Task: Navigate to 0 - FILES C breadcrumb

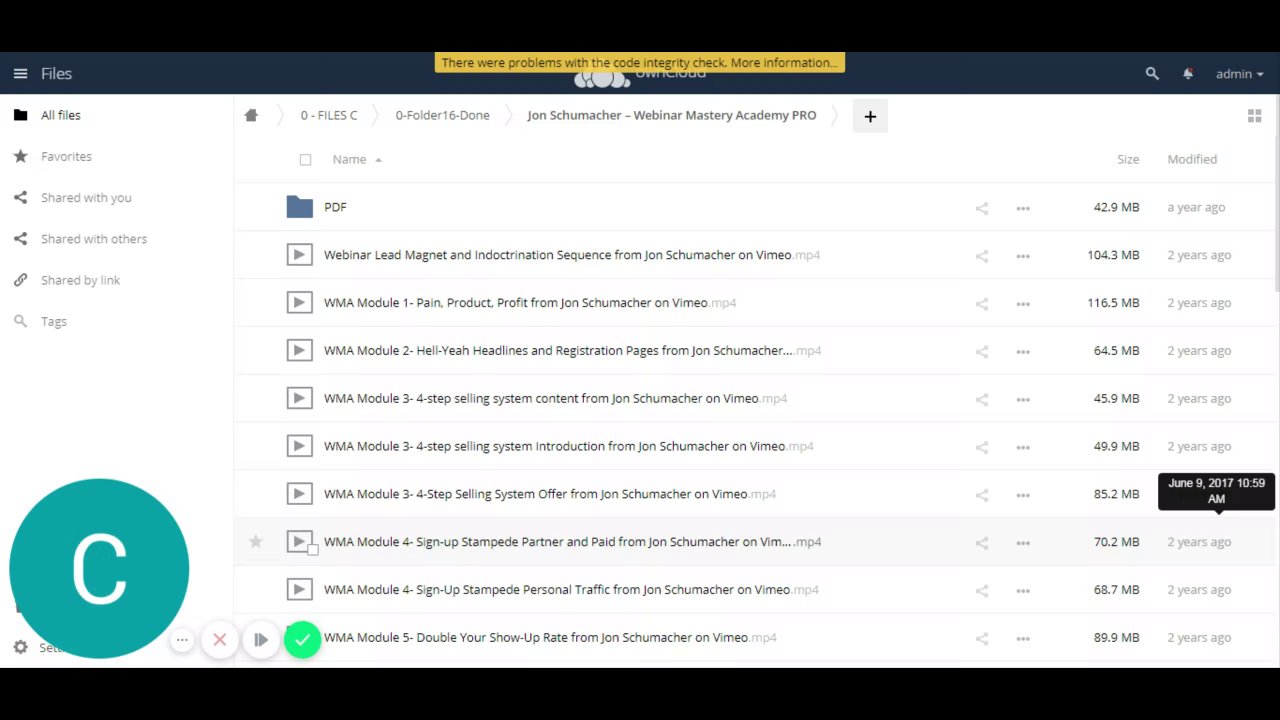Action: [x=329, y=115]
